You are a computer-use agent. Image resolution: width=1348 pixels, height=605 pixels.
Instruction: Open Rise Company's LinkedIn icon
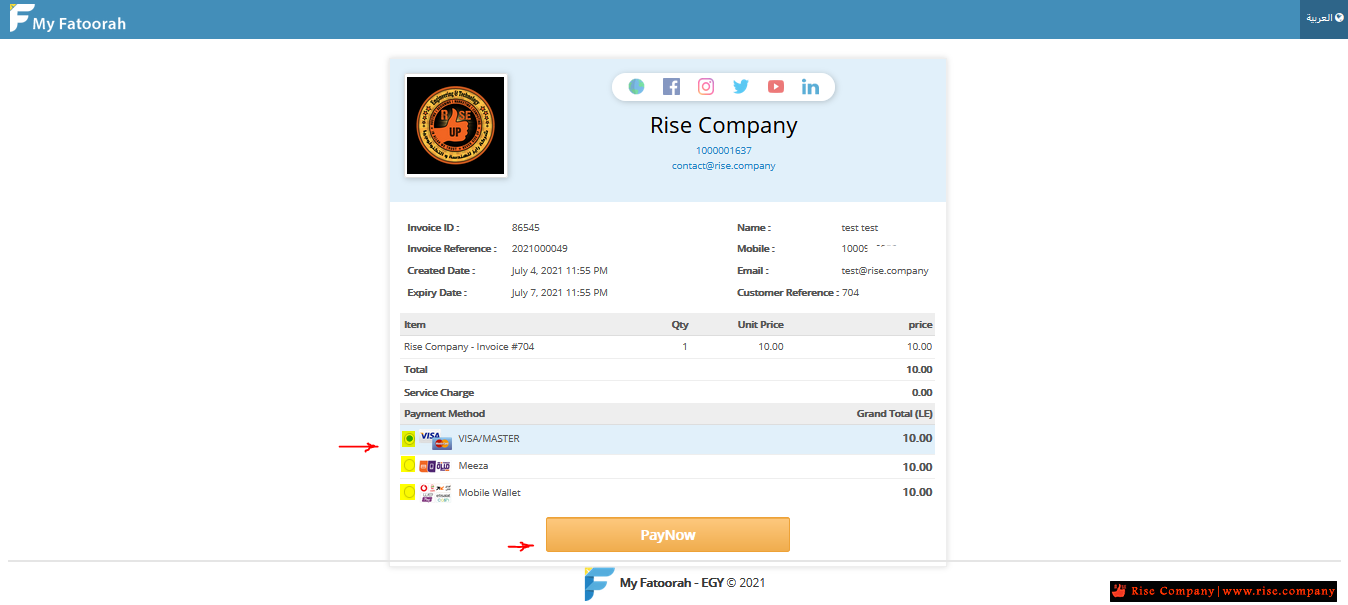pyautogui.click(x=810, y=87)
